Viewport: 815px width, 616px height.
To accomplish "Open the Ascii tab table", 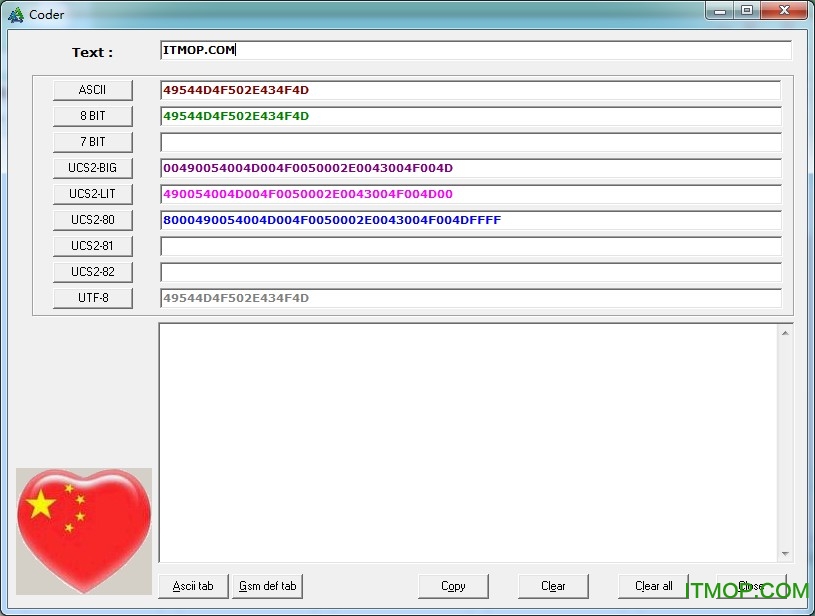I will pyautogui.click(x=193, y=586).
